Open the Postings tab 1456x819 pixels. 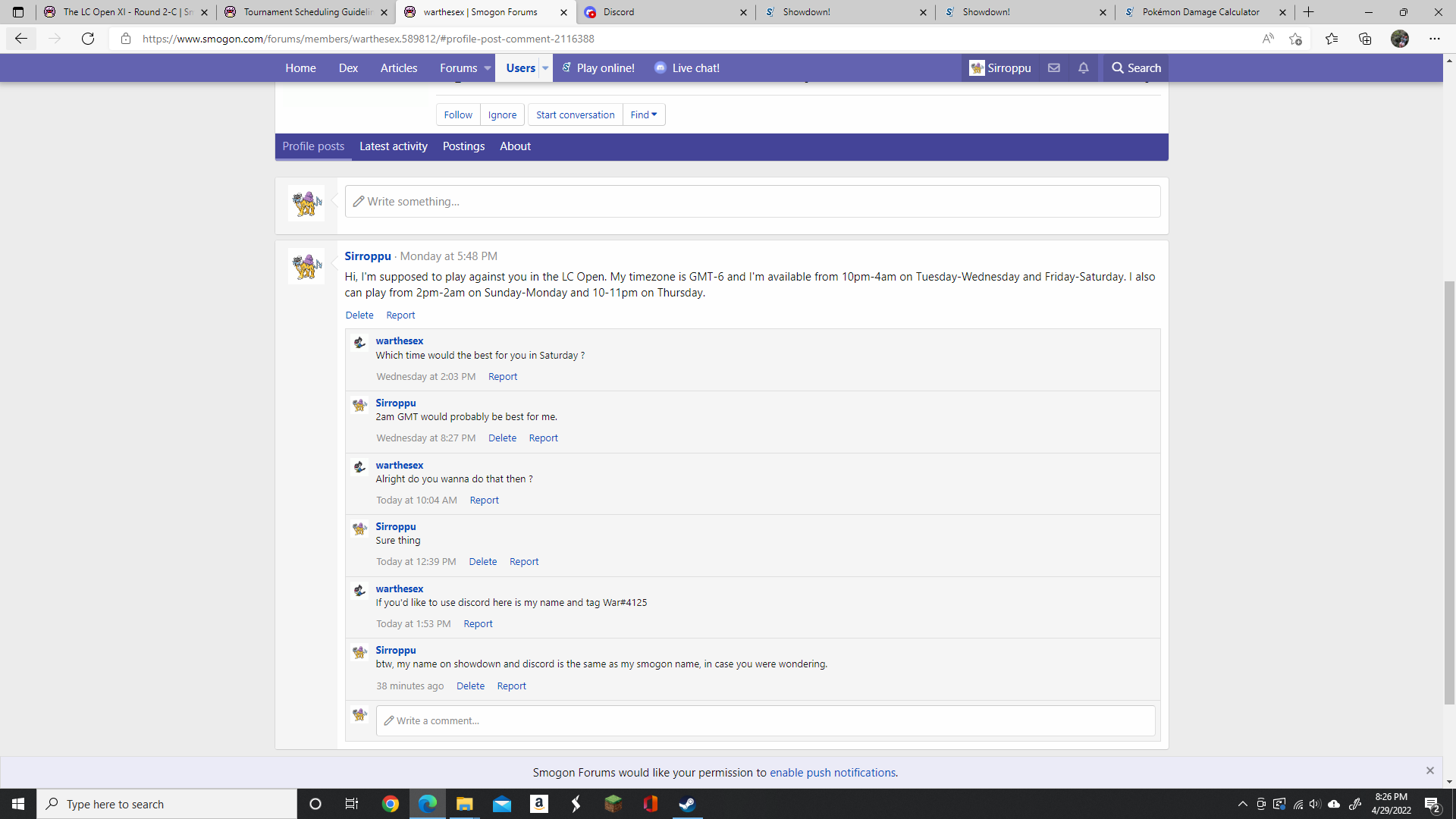pyautogui.click(x=463, y=146)
